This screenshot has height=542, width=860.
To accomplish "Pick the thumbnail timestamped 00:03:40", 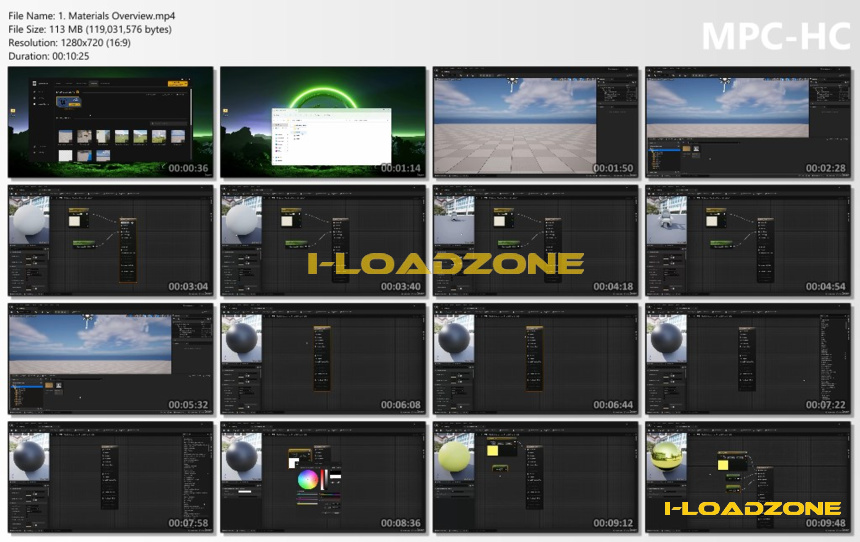I will (323, 240).
